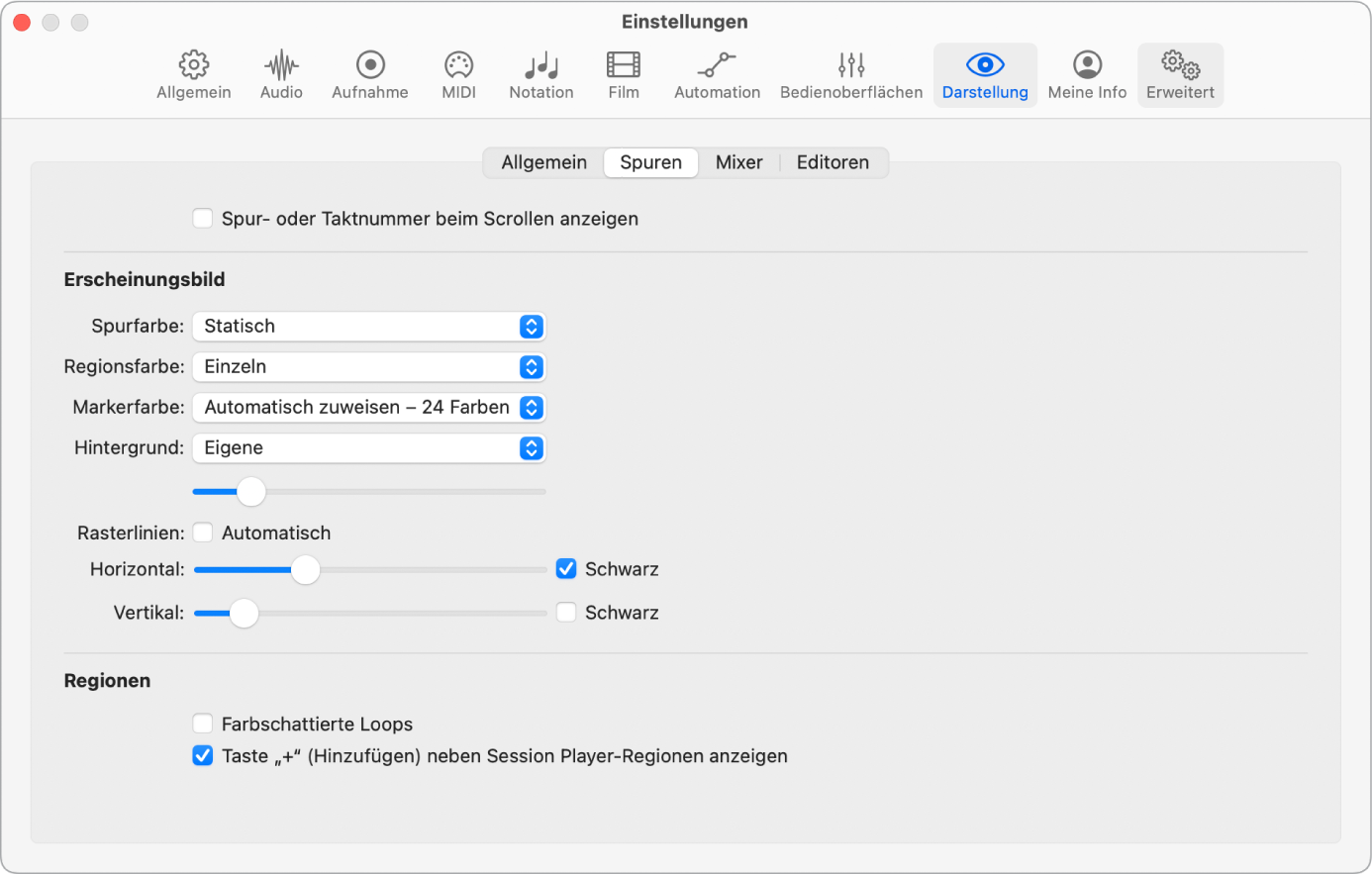Select the Darstellung eye icon
The image size is (1372, 874).
985,65
